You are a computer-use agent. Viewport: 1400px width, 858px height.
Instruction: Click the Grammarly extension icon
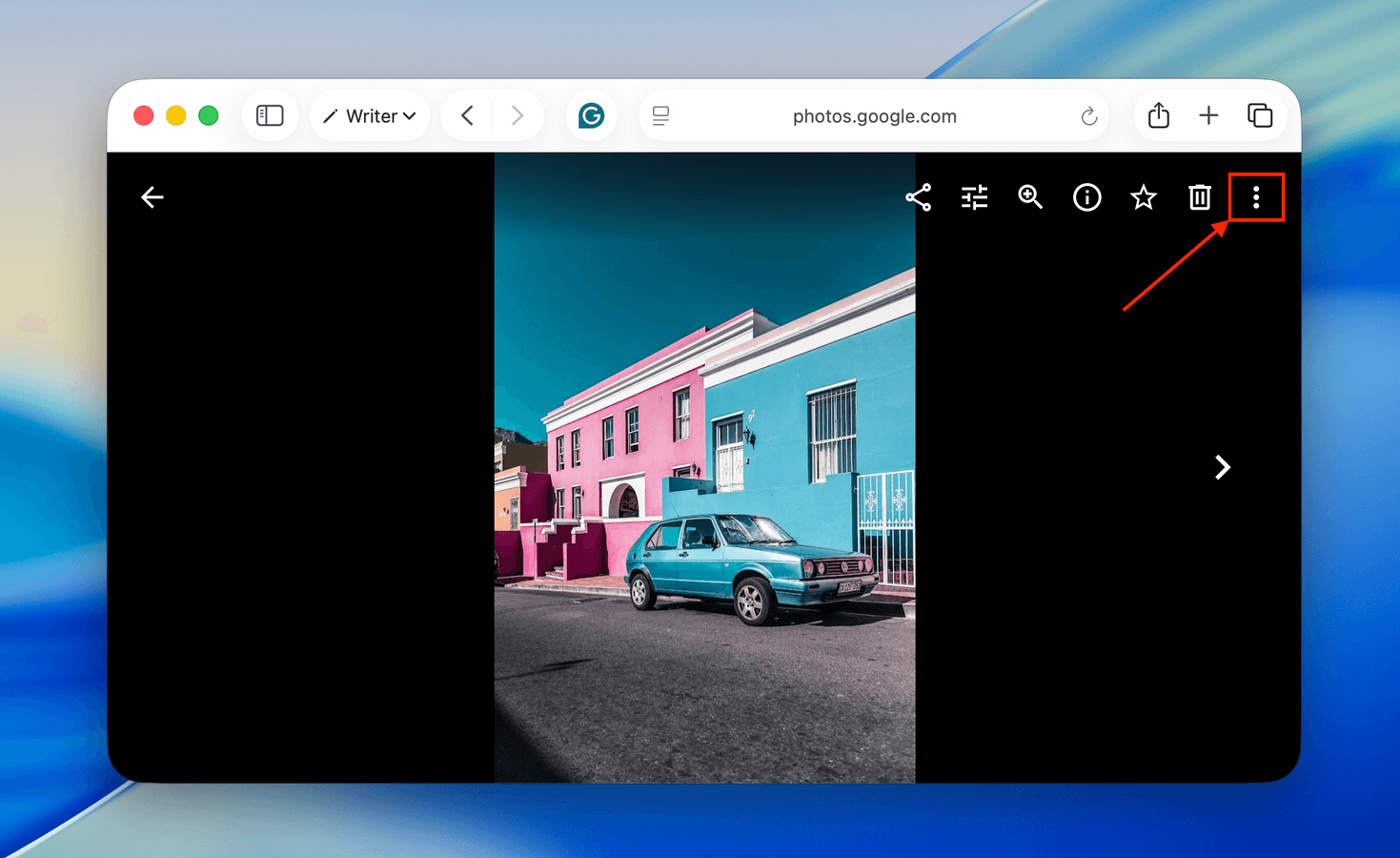[x=591, y=116]
